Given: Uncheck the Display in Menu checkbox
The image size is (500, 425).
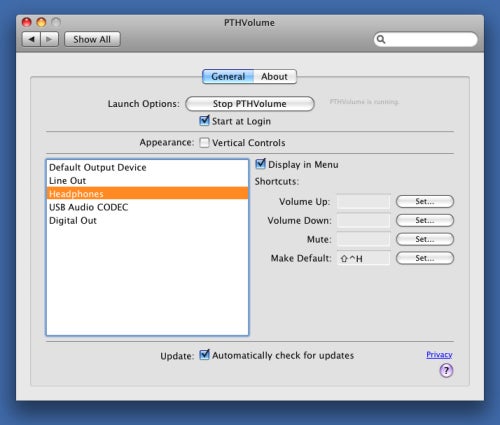Looking at the screenshot, I should point(260,164).
